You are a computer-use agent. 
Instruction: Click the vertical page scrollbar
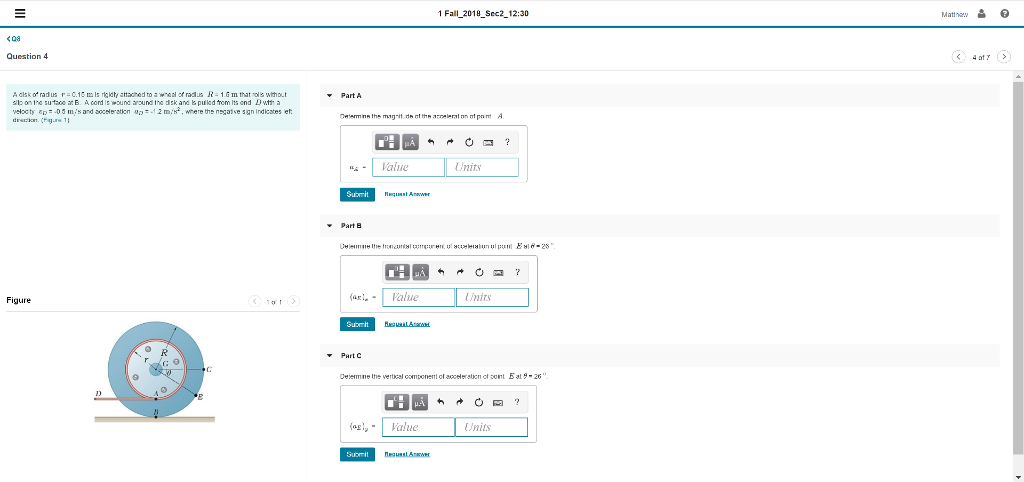[x=1018, y=268]
